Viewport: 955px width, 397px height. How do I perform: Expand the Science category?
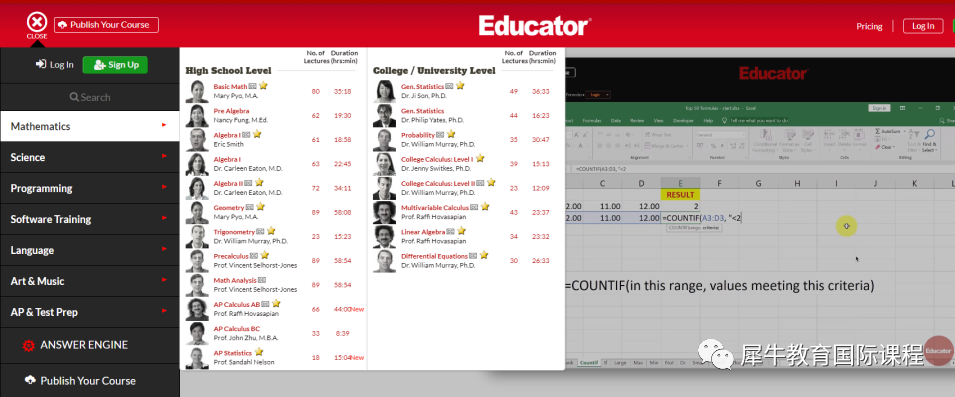point(90,157)
